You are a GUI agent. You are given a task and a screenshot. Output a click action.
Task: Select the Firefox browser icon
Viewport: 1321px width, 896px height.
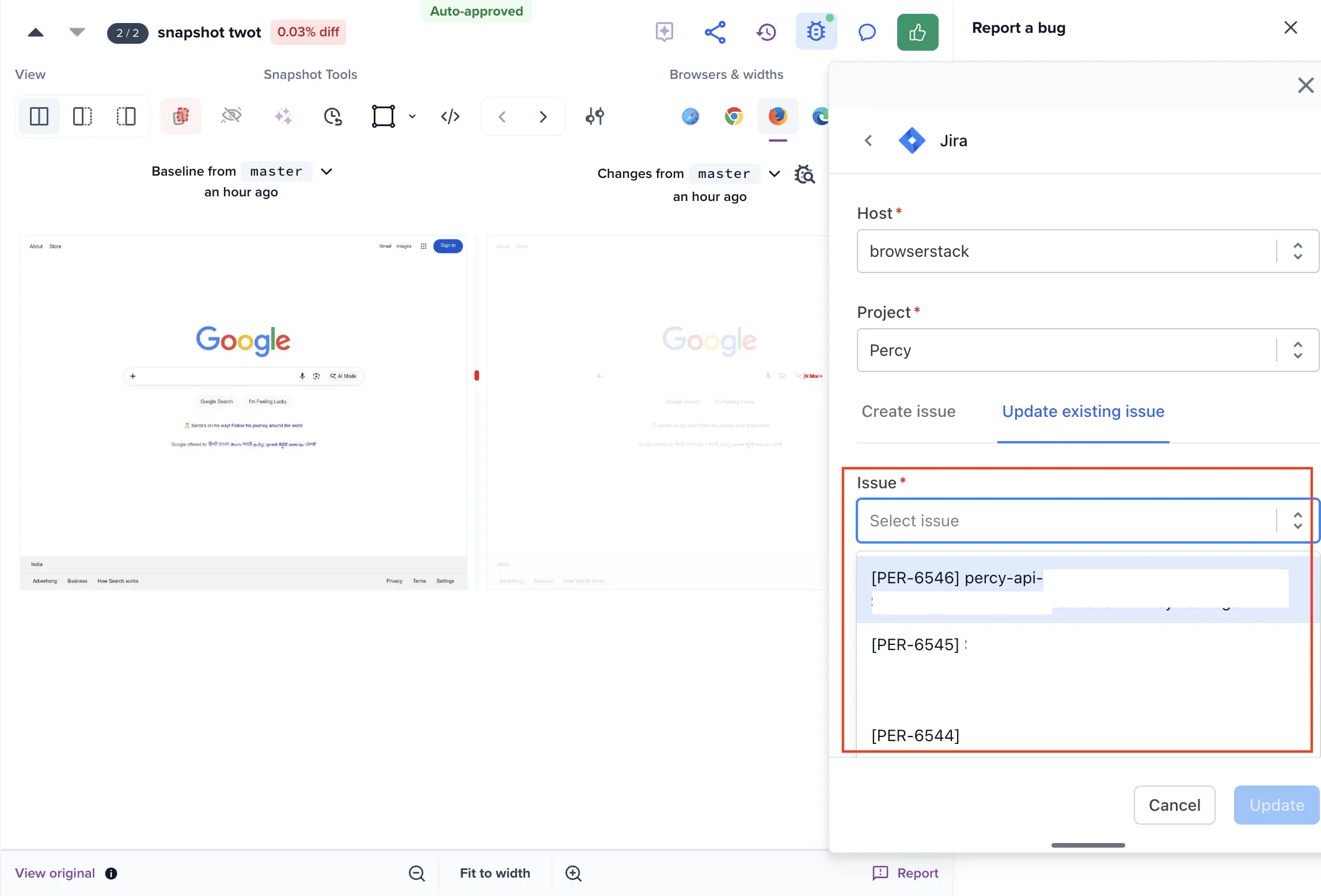tap(777, 116)
